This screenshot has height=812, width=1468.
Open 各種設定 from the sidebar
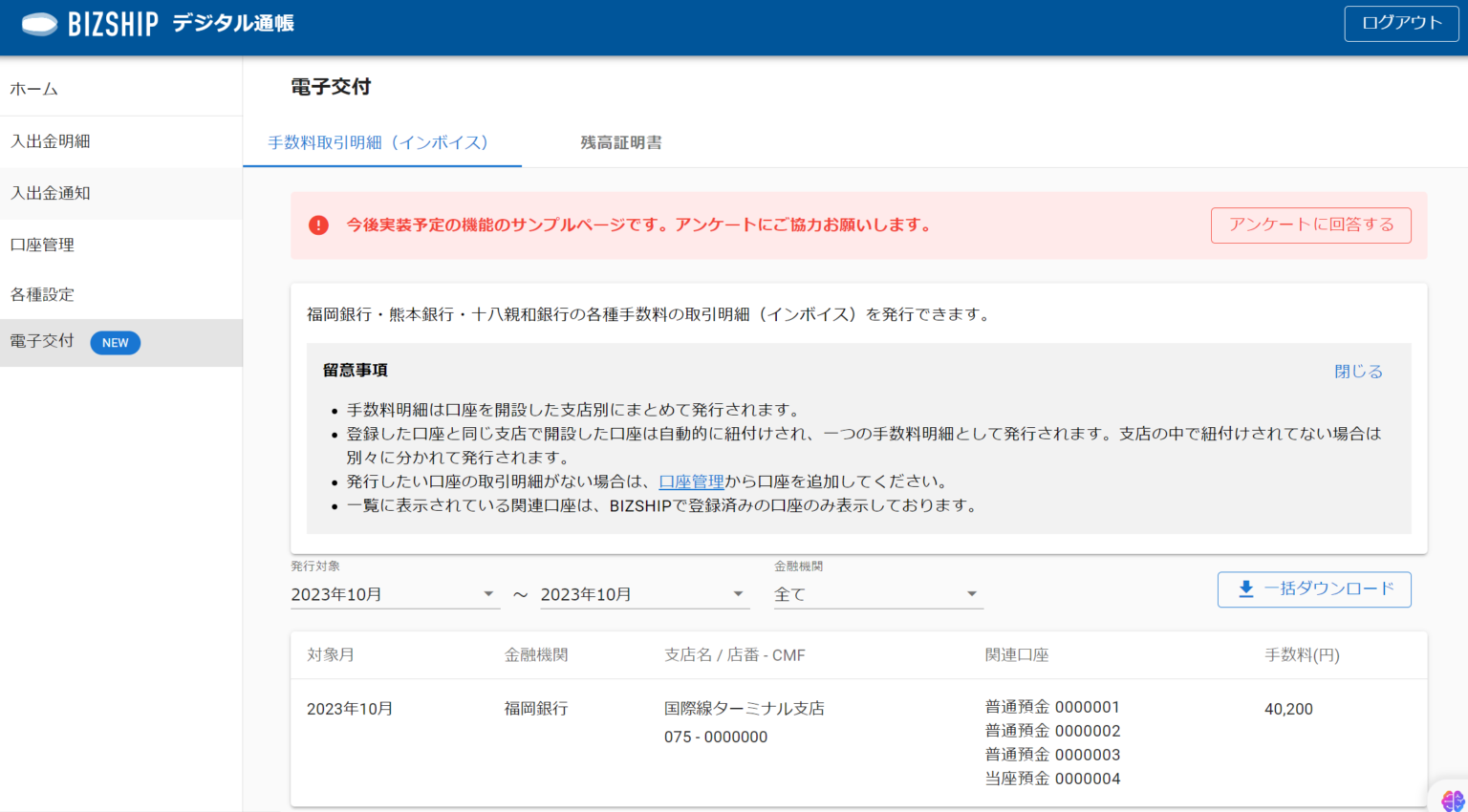(42, 294)
